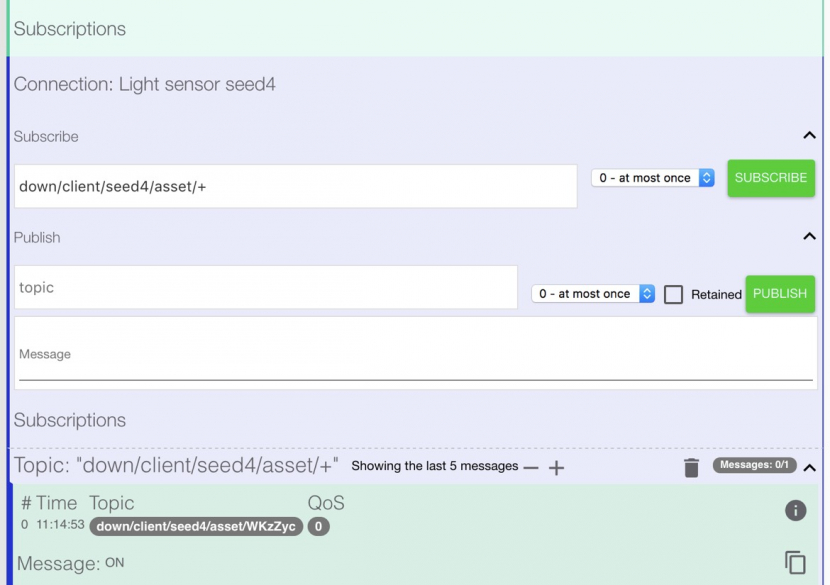Click the subscription topic input field
Viewport: 830px width, 585px height.
click(x=295, y=185)
